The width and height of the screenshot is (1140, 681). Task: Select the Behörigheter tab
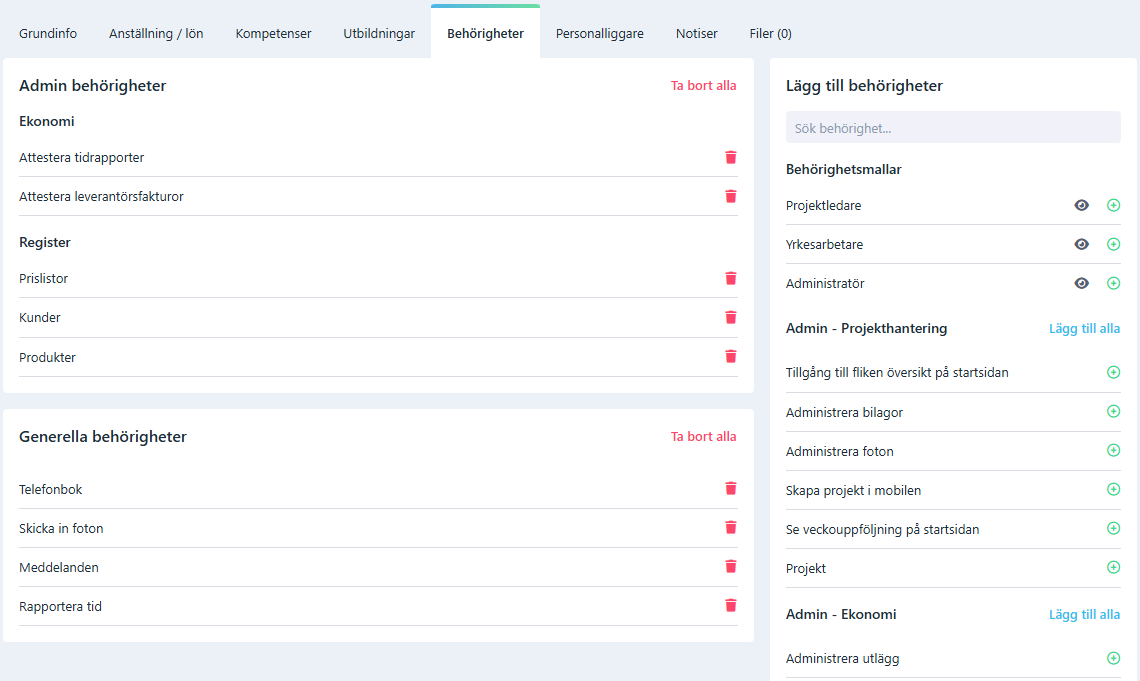tap(486, 33)
